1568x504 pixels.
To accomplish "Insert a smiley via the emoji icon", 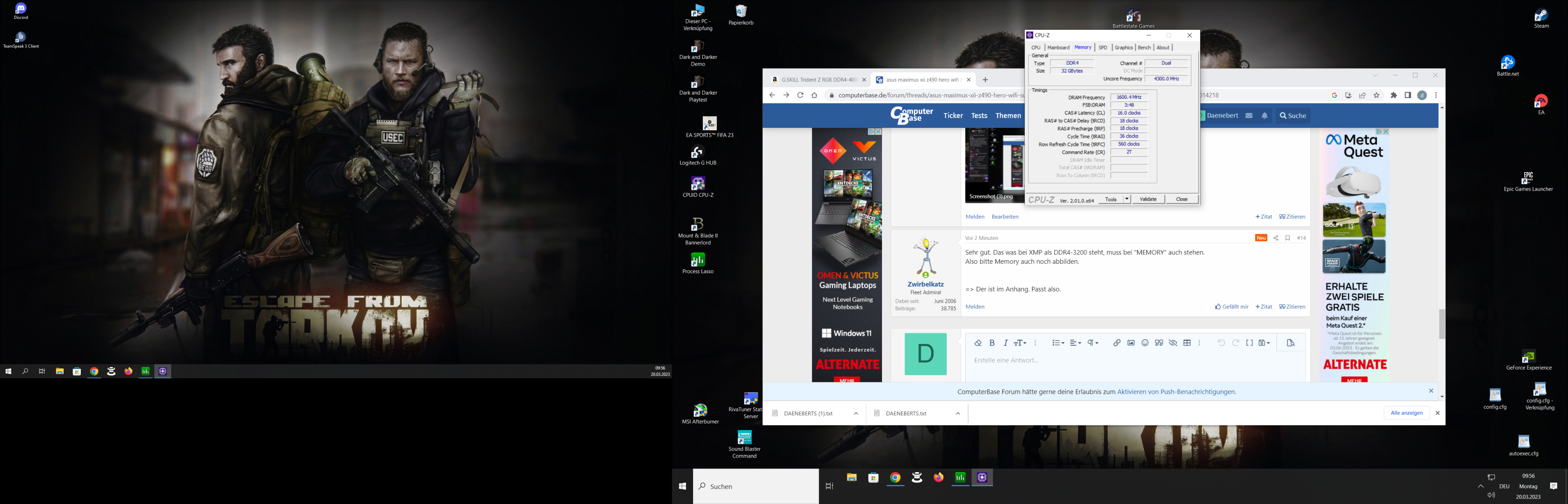I will click(x=1145, y=343).
